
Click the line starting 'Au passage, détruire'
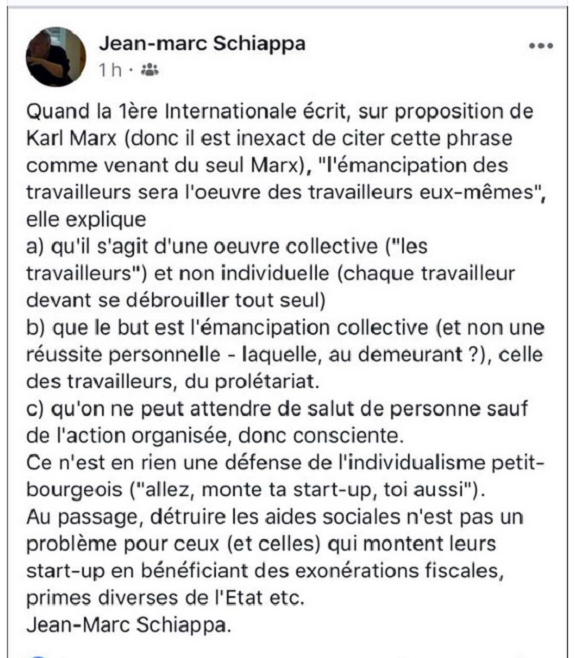(275, 517)
